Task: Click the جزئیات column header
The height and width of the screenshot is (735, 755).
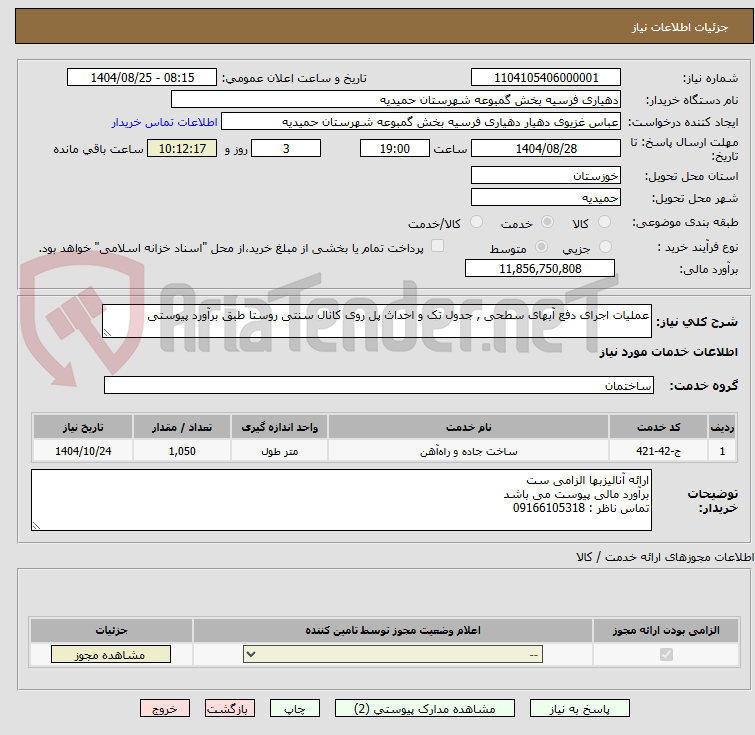Action: point(111,630)
